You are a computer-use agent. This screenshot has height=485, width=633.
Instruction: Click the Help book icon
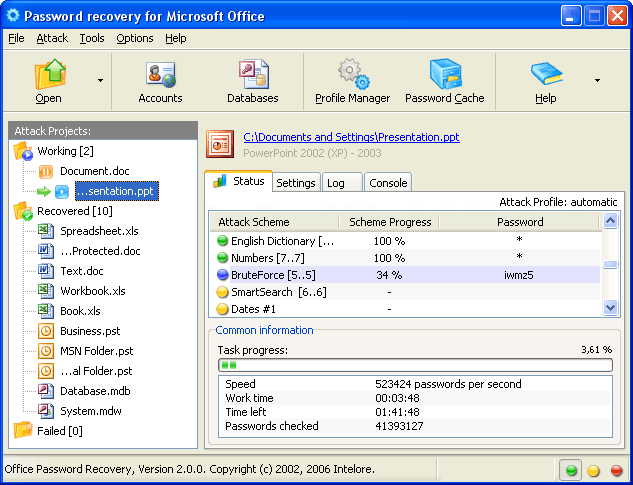click(546, 74)
